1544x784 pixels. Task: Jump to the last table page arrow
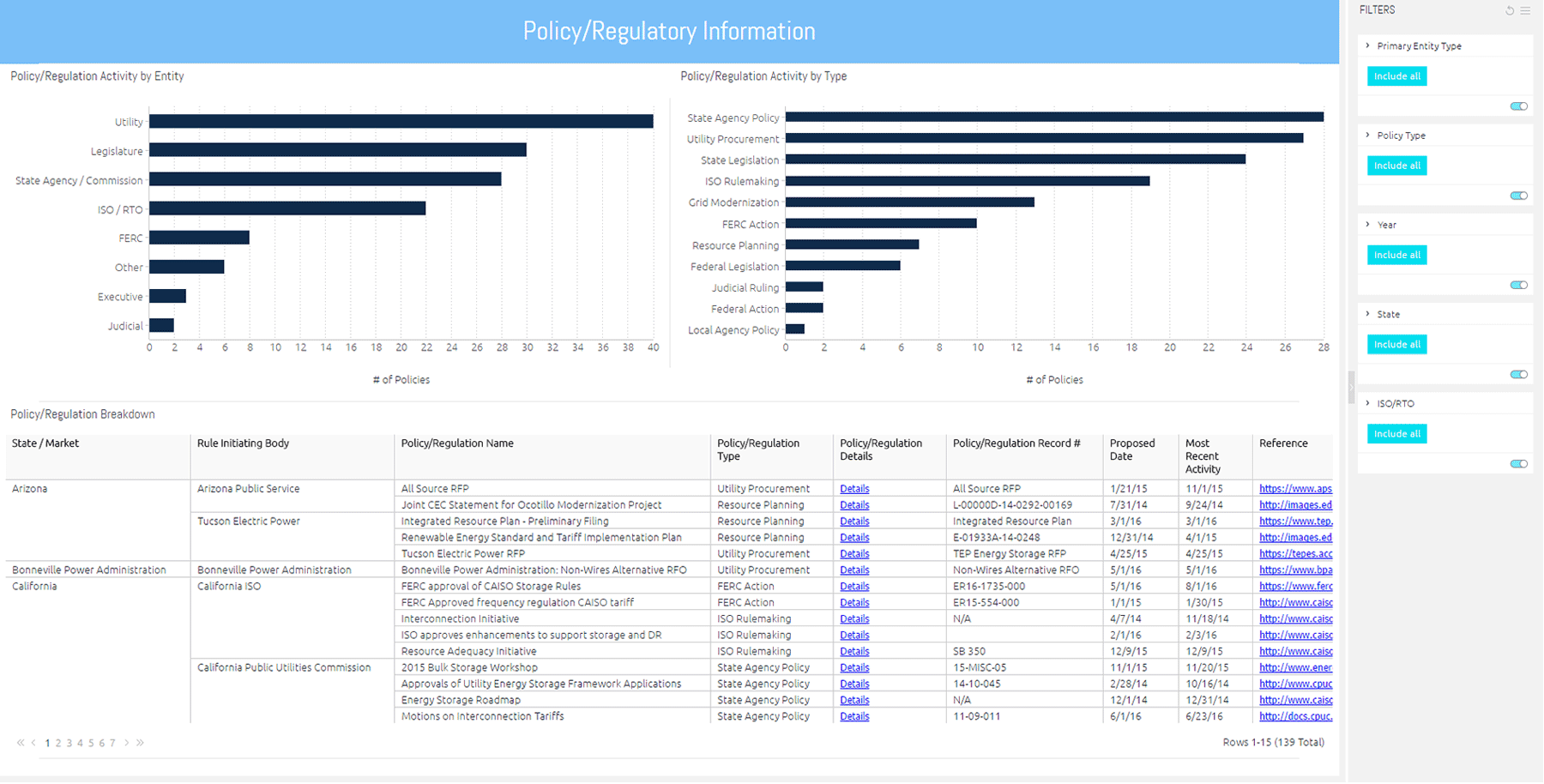tap(140, 743)
